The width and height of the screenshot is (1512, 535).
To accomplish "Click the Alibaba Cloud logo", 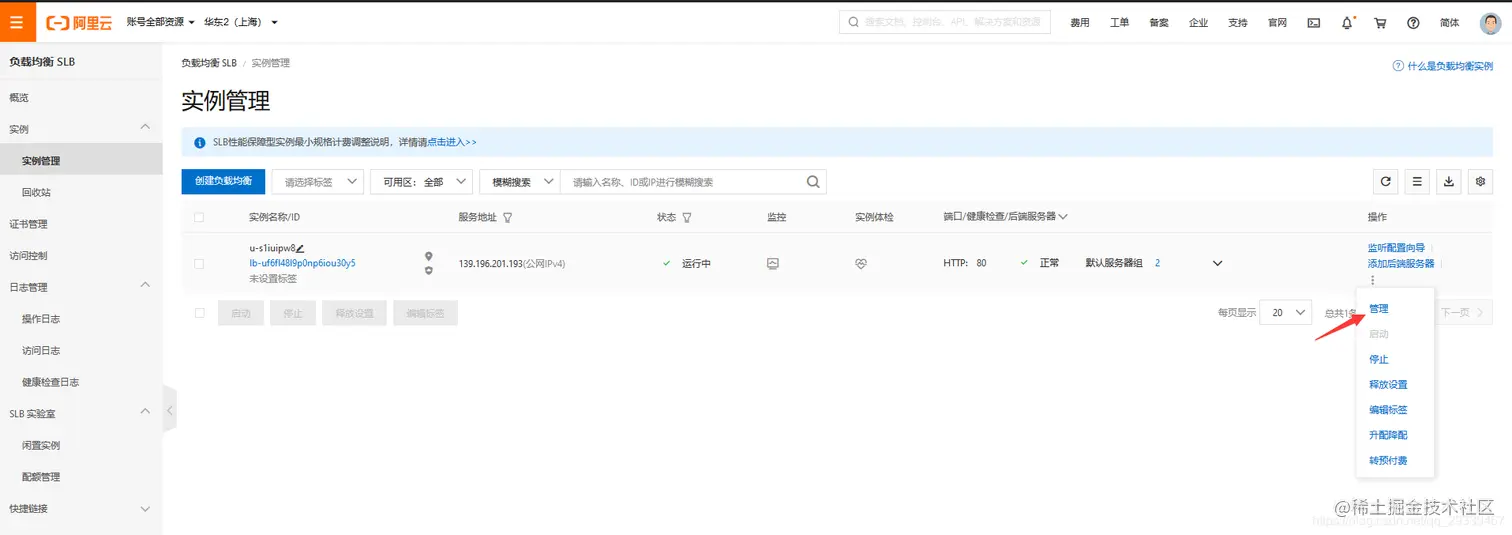I will 78,22.
